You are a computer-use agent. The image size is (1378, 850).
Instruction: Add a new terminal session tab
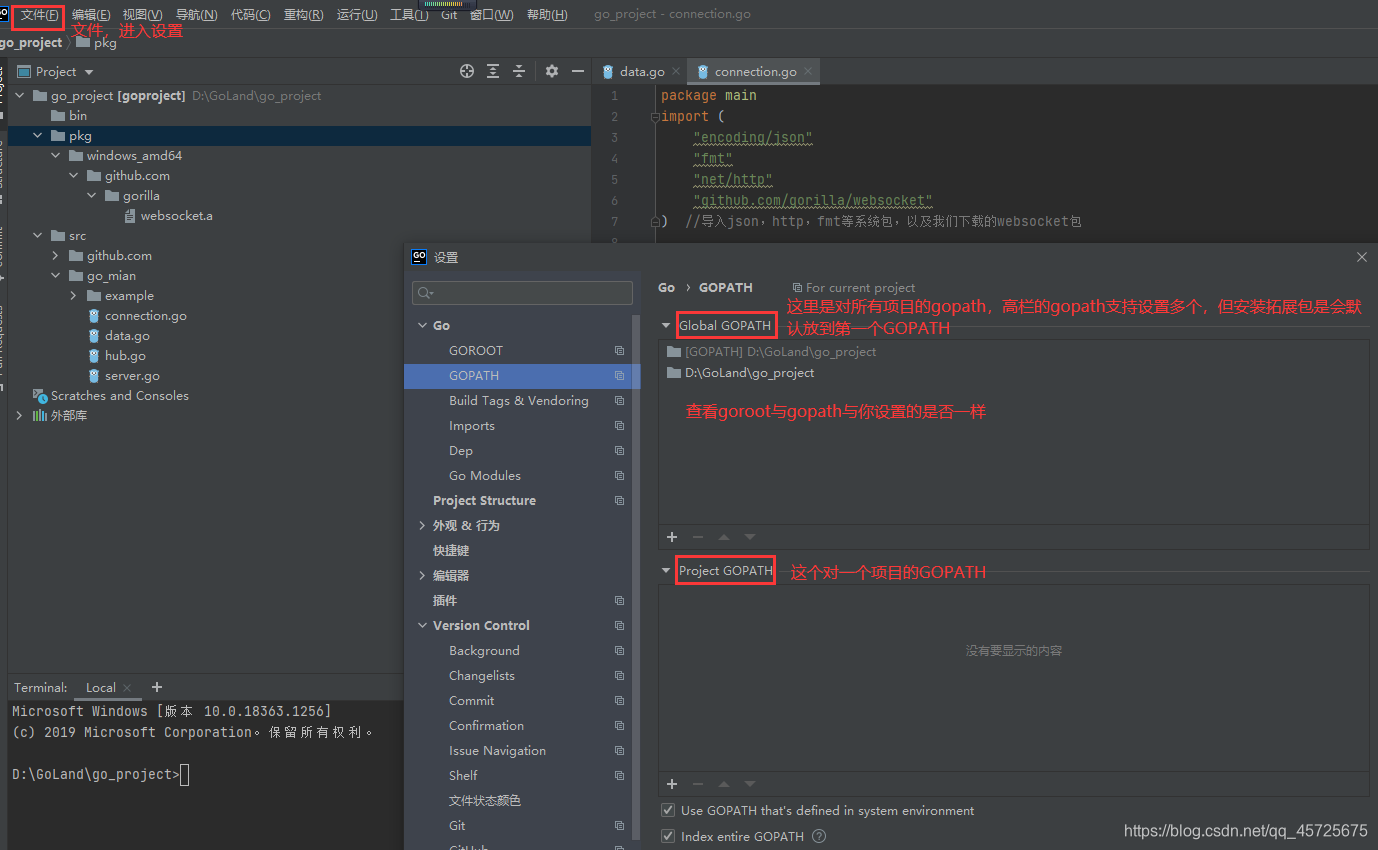point(156,687)
